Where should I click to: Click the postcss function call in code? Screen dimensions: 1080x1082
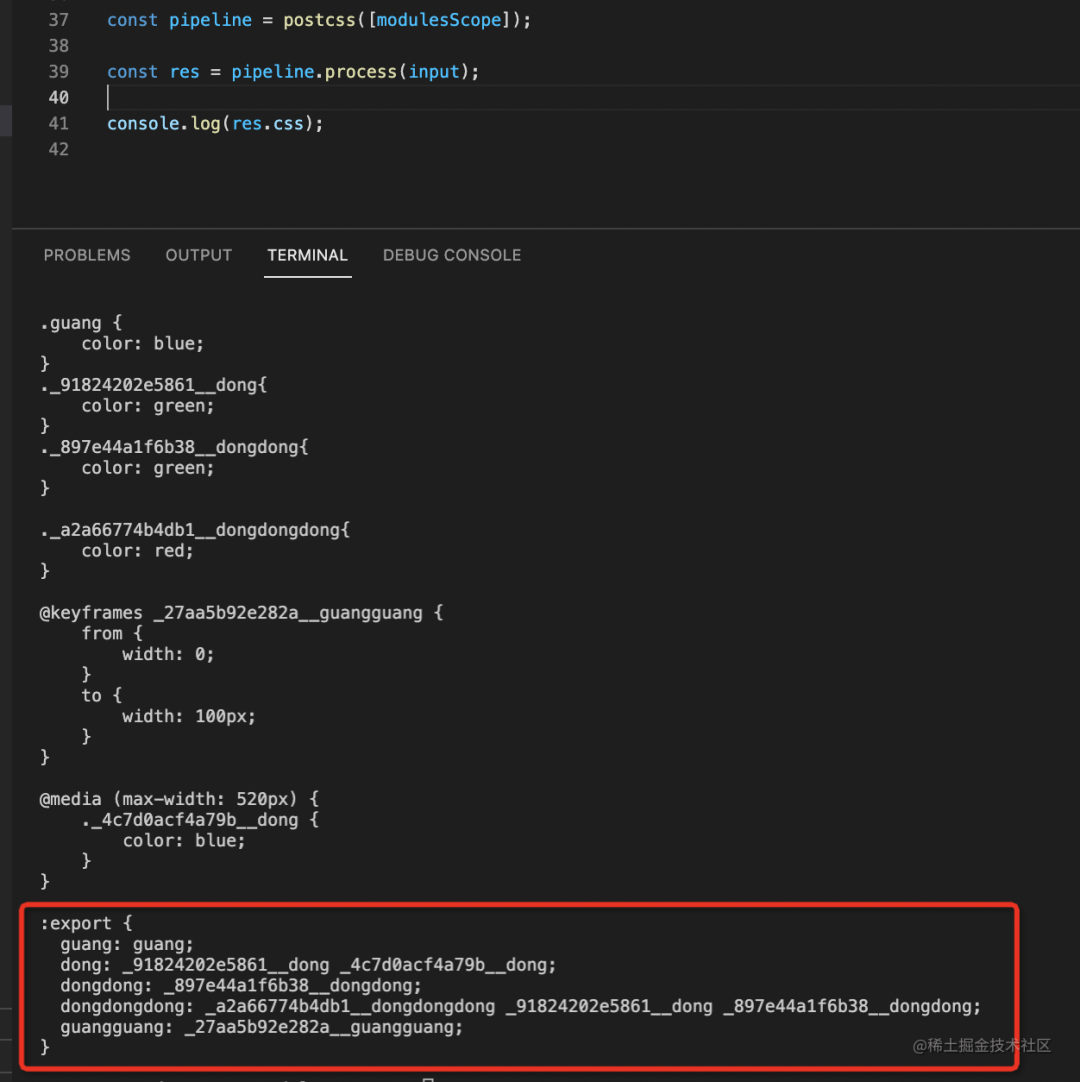(319, 20)
